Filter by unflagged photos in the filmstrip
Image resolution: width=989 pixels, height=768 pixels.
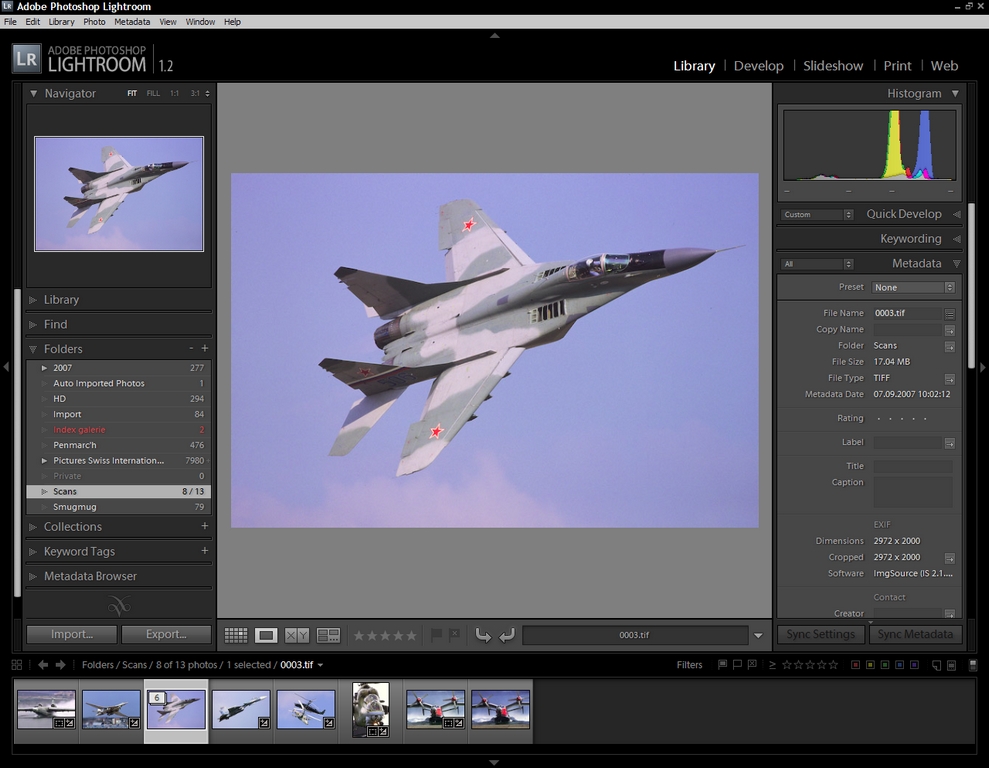click(x=737, y=665)
